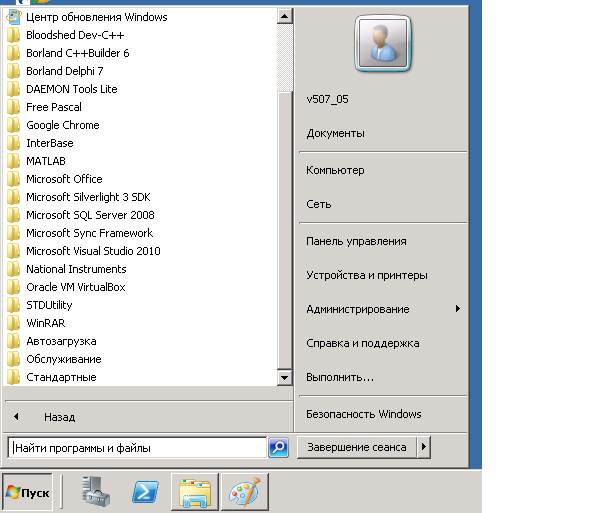
Task: Open Устройства и принтеры
Action: [367, 275]
